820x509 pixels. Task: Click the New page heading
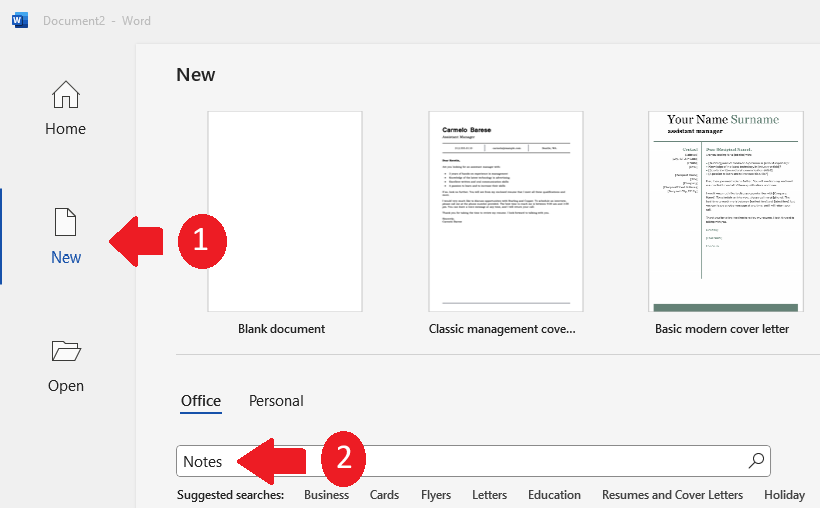coord(196,75)
